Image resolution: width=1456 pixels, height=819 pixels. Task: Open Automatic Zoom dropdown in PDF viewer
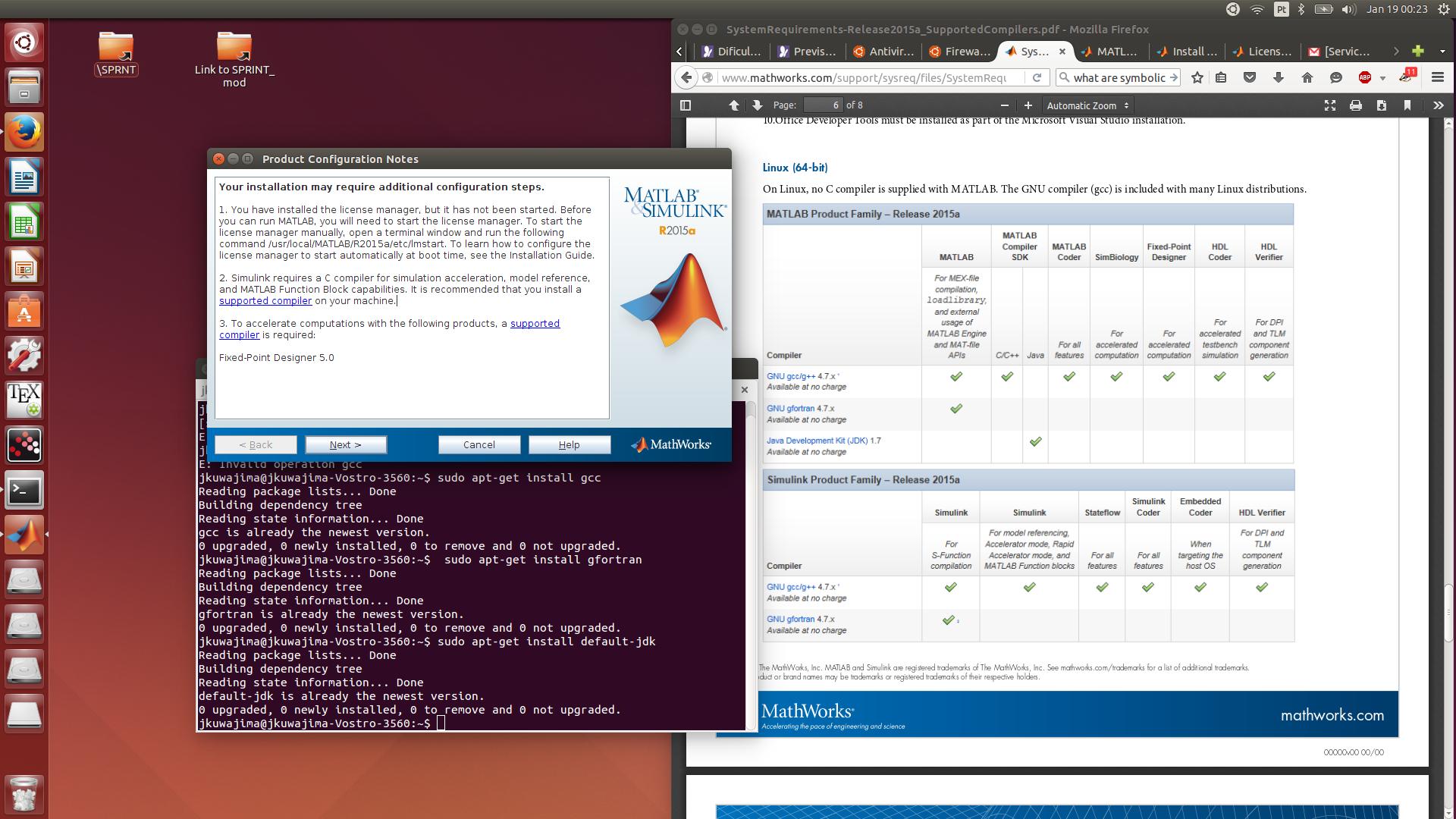(1088, 105)
